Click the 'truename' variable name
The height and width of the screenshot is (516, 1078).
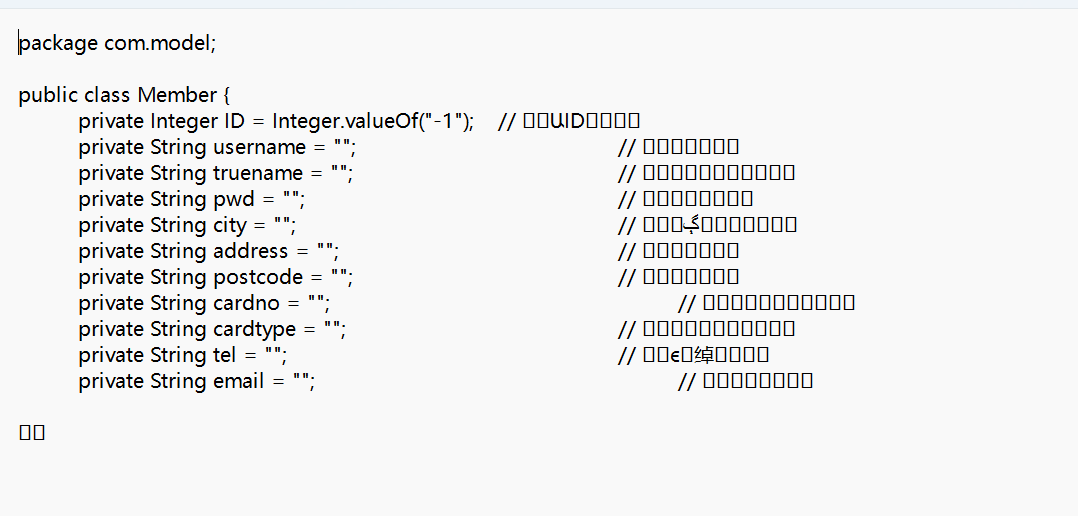(x=258, y=173)
